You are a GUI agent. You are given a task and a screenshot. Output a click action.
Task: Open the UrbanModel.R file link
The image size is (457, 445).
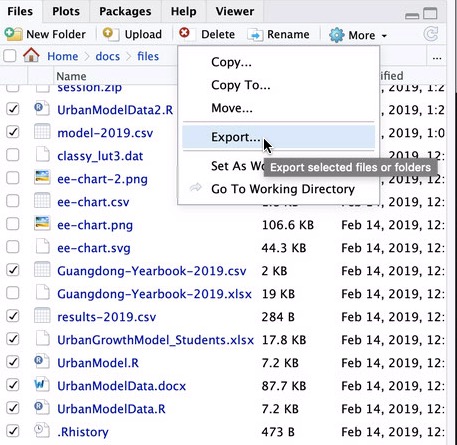(x=98, y=363)
